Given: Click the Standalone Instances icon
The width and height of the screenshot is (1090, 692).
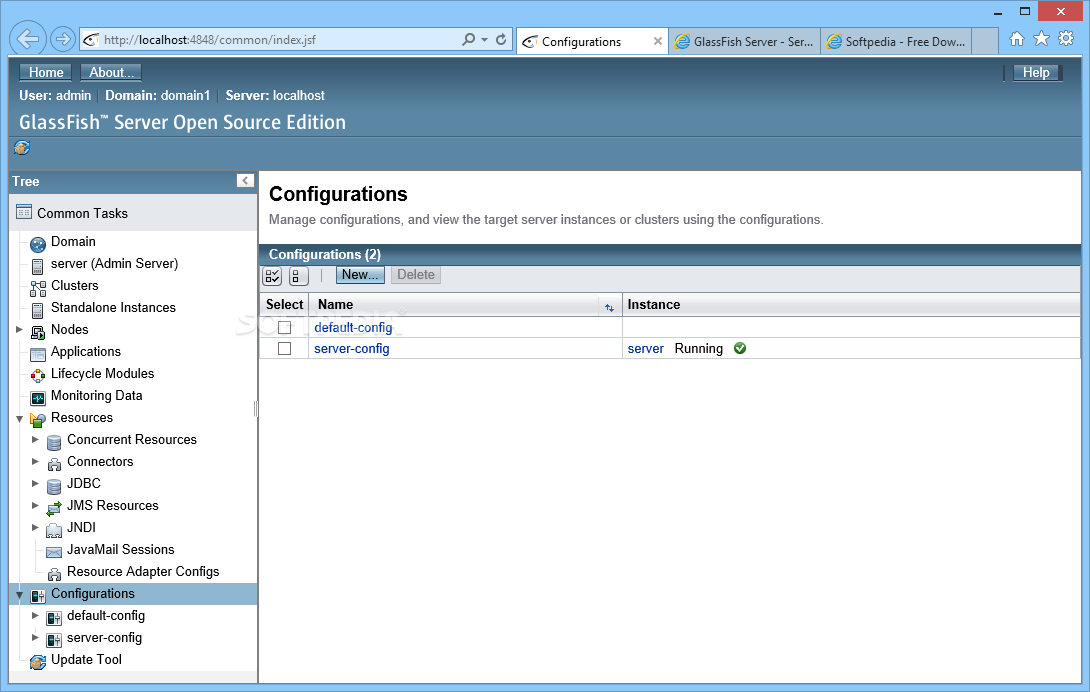Looking at the screenshot, I should point(38,310).
